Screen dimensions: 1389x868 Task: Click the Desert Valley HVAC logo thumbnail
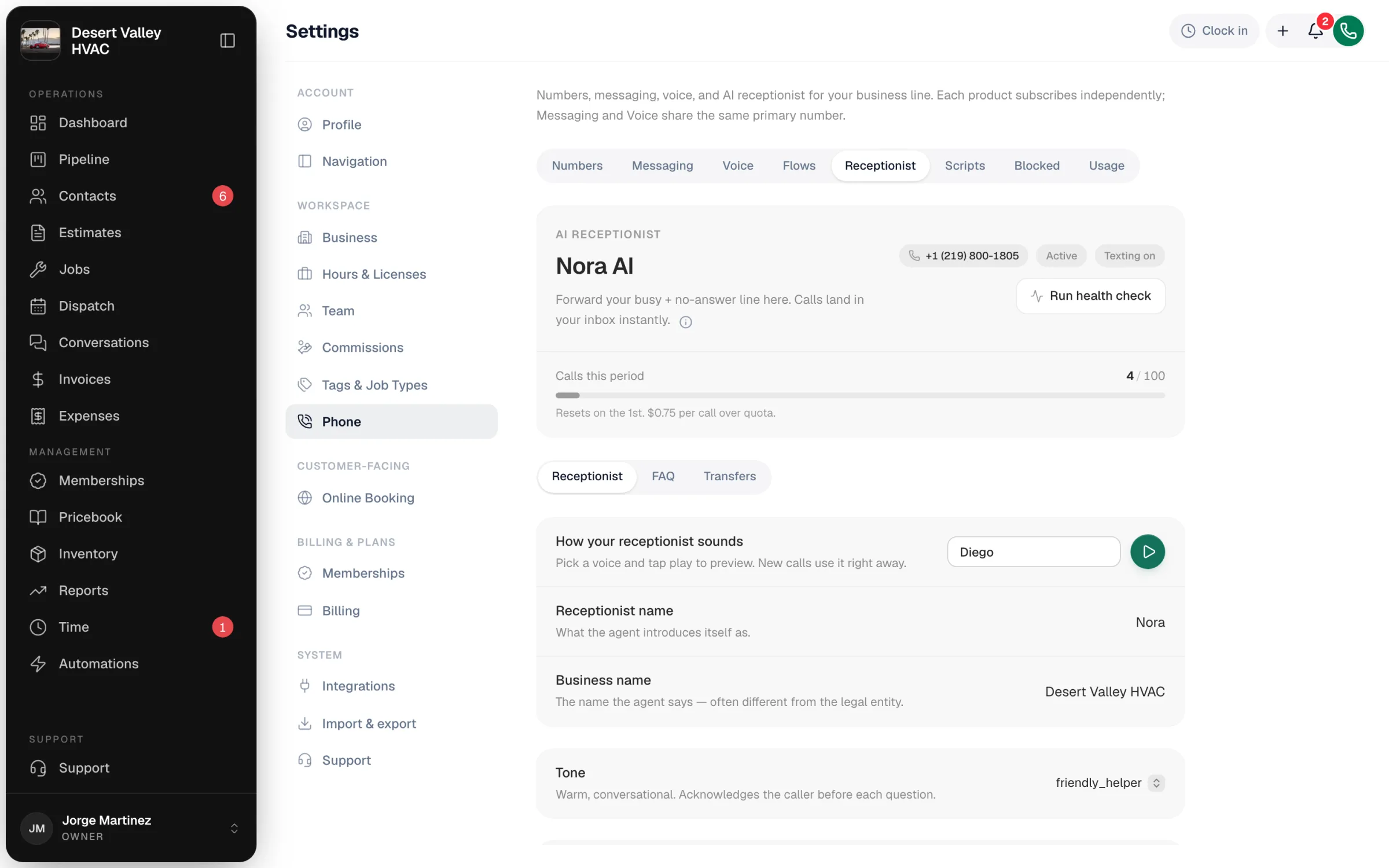coord(40,41)
